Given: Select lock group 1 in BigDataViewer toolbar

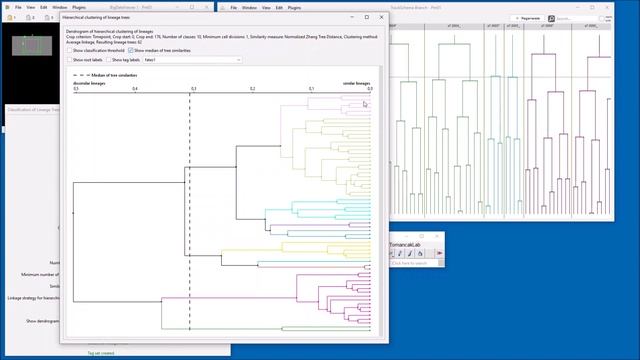Looking at the screenshot, I should [12, 18].
